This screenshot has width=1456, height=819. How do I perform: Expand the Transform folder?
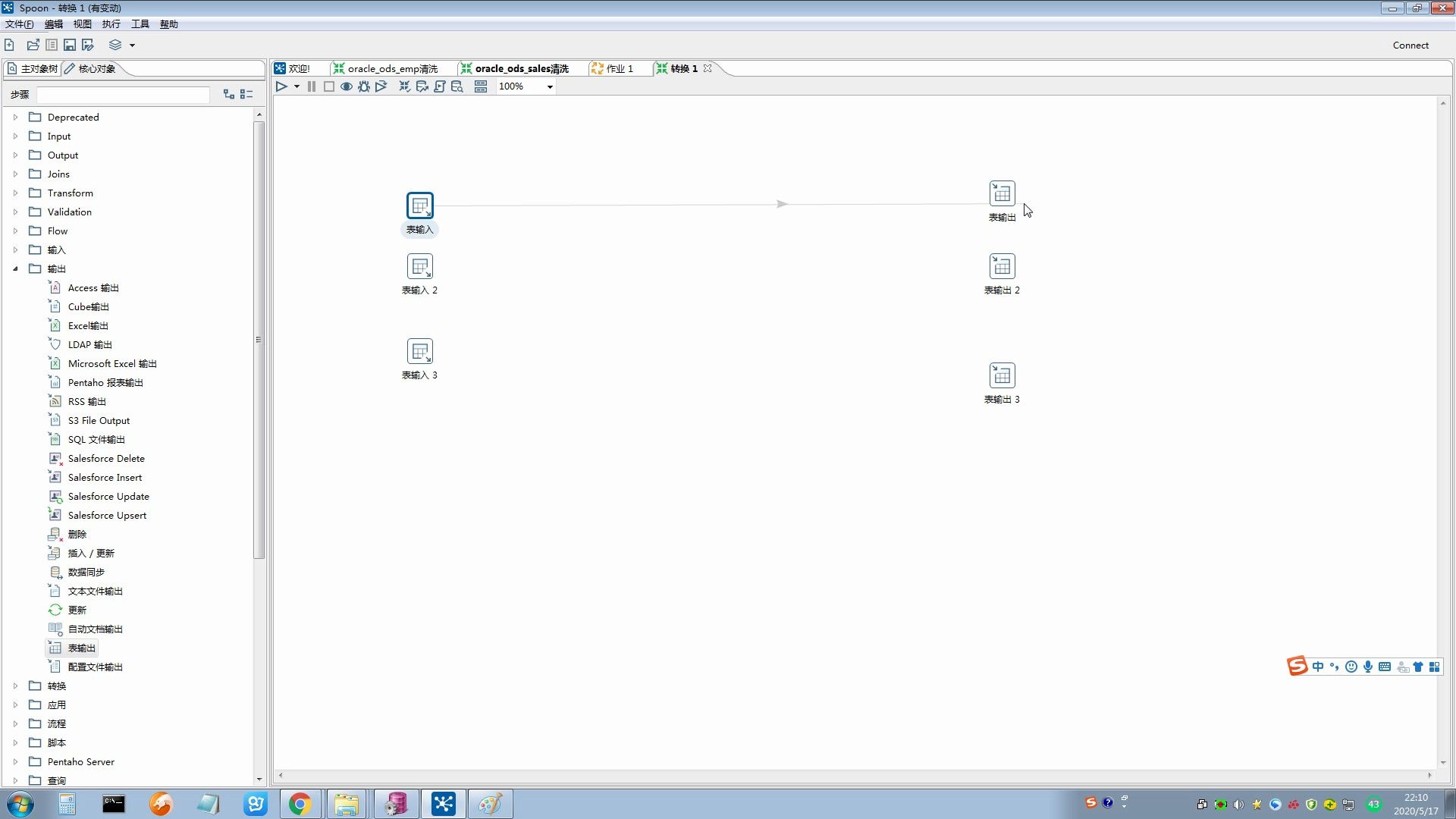pyautogui.click(x=15, y=193)
